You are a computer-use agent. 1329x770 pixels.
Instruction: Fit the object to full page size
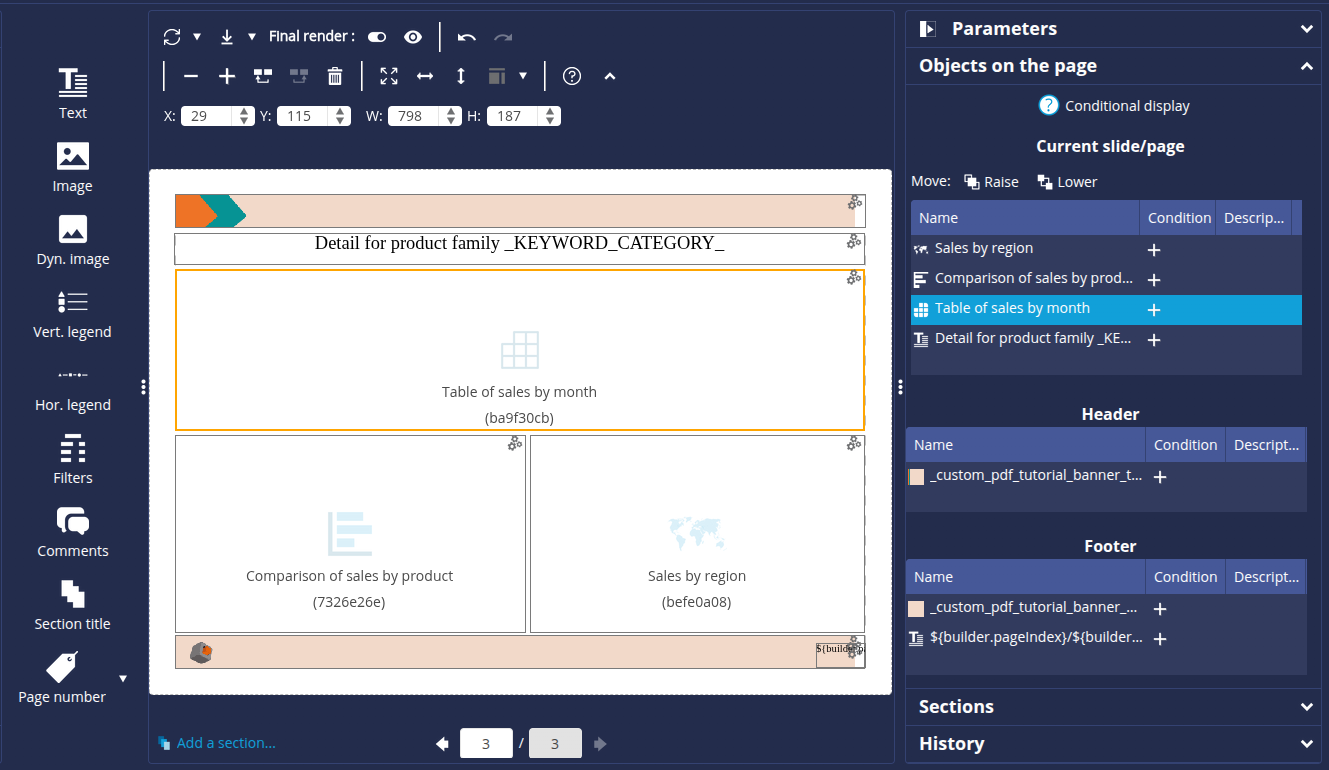(x=389, y=76)
